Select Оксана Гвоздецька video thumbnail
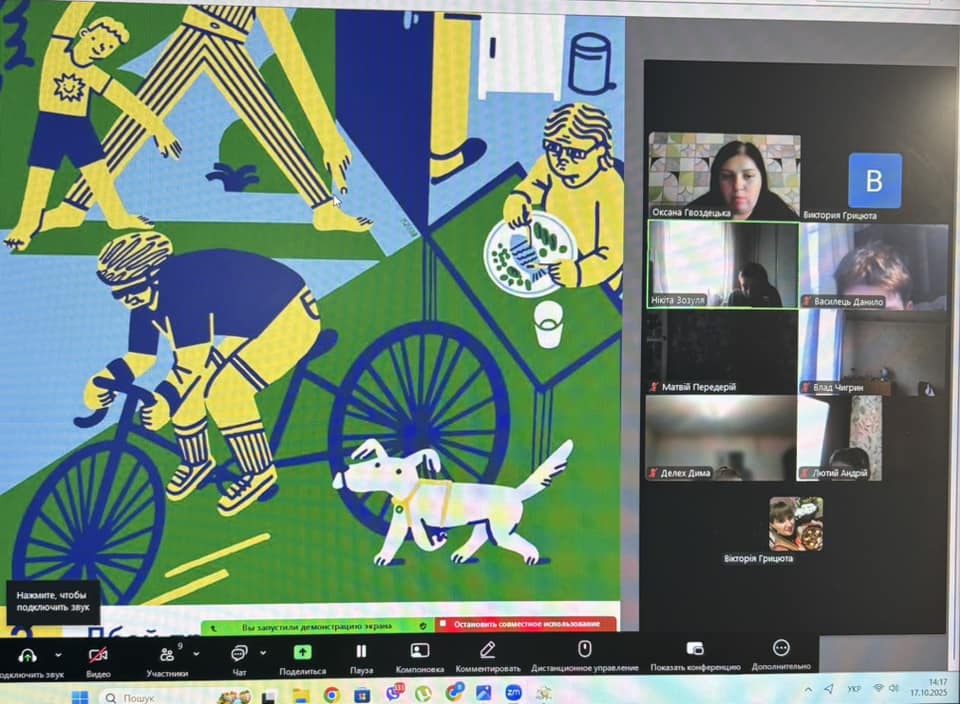Image resolution: width=960 pixels, height=704 pixels. coord(724,175)
